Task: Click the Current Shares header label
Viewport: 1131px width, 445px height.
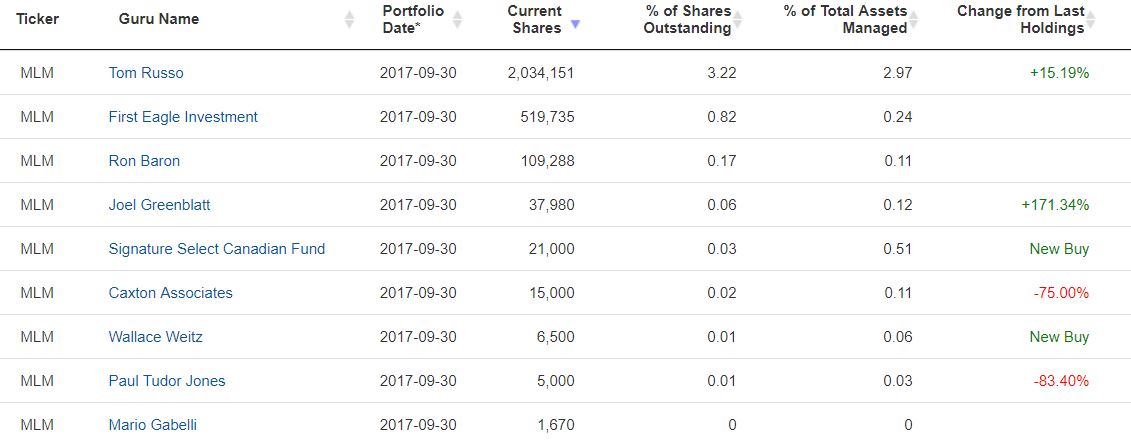Action: coord(534,19)
